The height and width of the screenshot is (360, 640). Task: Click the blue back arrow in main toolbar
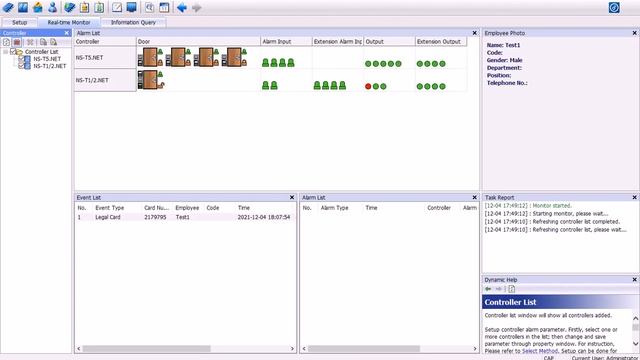point(182,7)
